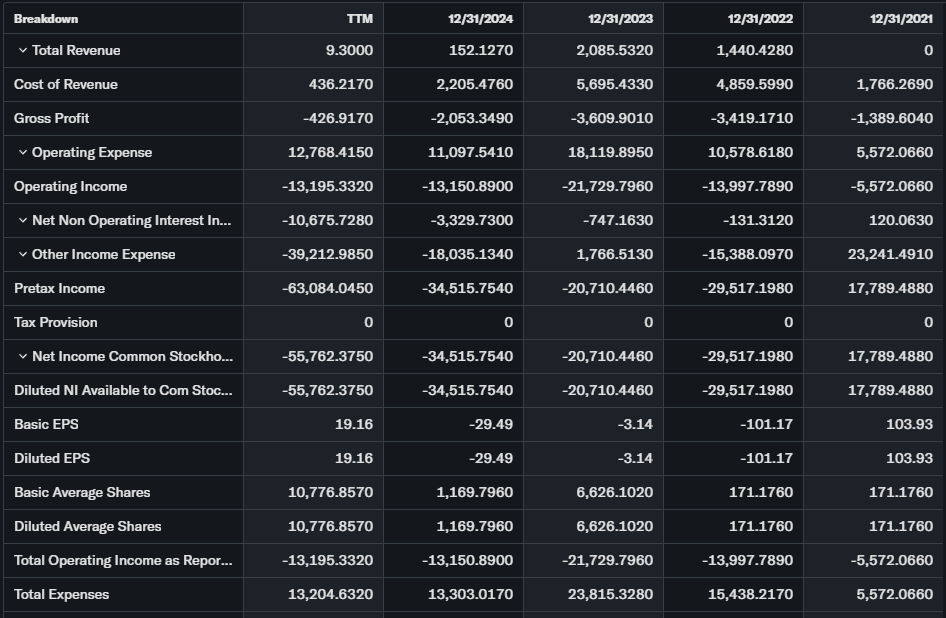Screen dimensions: 946x618
Task: Expand the Other Income Expense chevron
Action: (22, 255)
